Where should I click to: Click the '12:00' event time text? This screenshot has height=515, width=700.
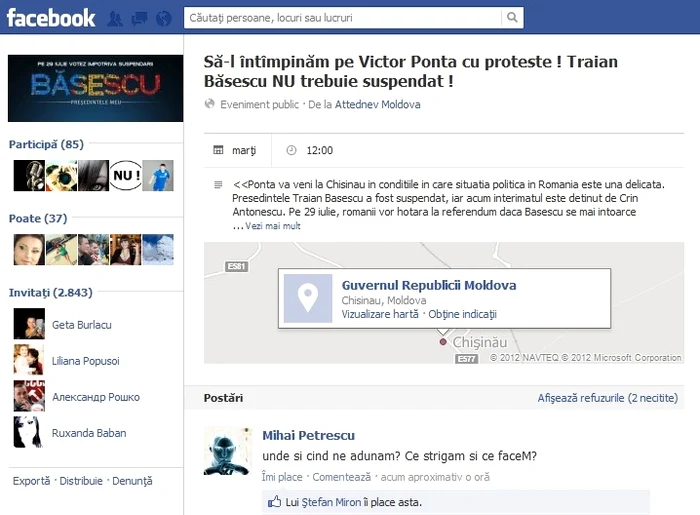[320, 150]
